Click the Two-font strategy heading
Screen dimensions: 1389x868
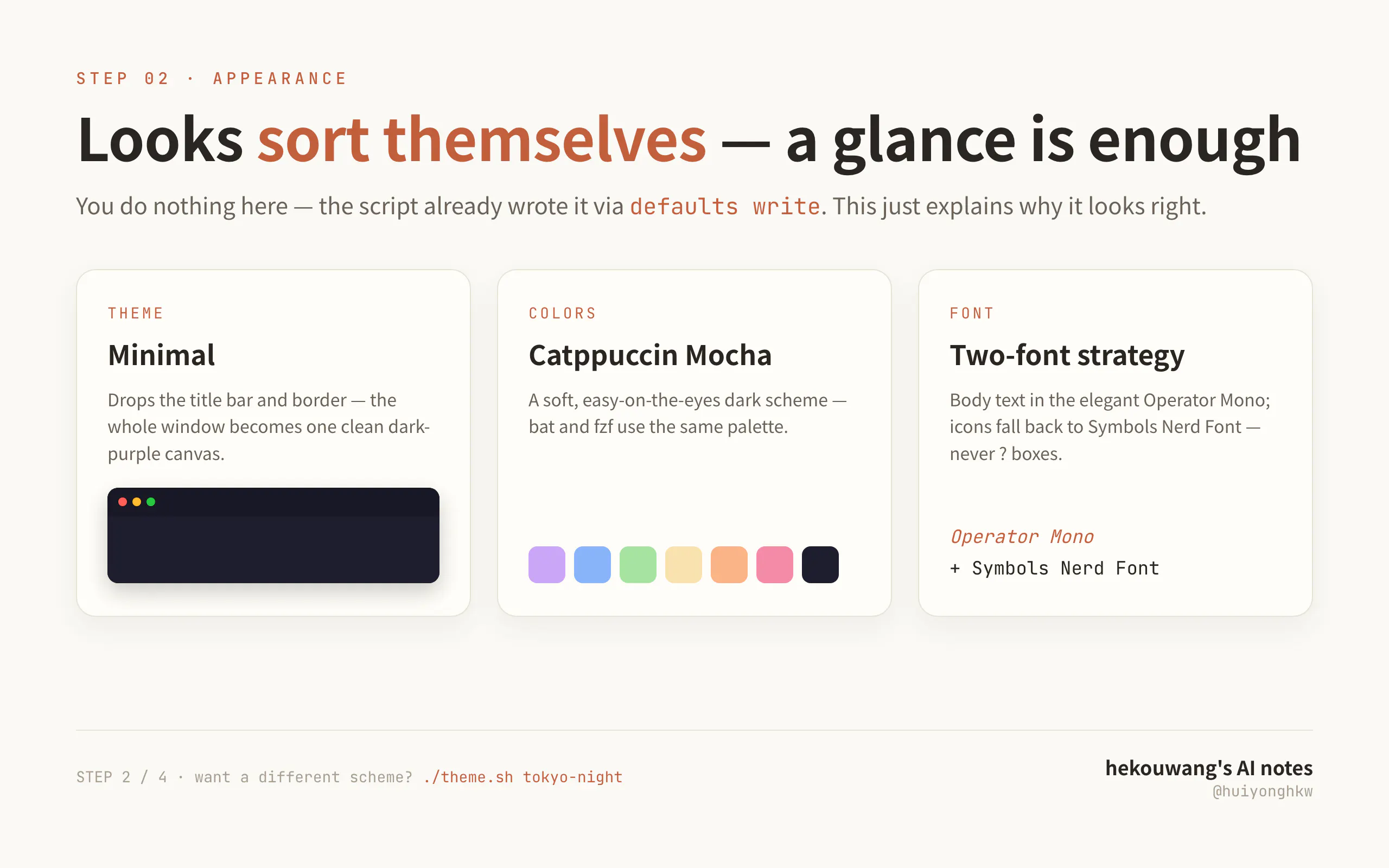point(1067,355)
